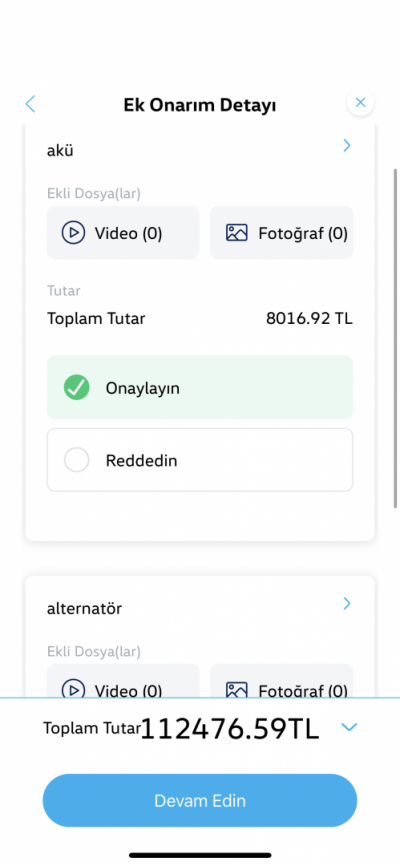Click the vertical scrollbar on right
This screenshot has height=866, width=400.
(395, 338)
